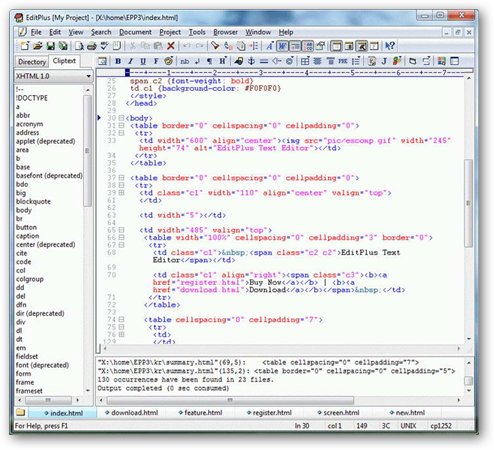Screen dimensions: 494x450
Task: Run the spell check ABC icon
Action: (104, 46)
